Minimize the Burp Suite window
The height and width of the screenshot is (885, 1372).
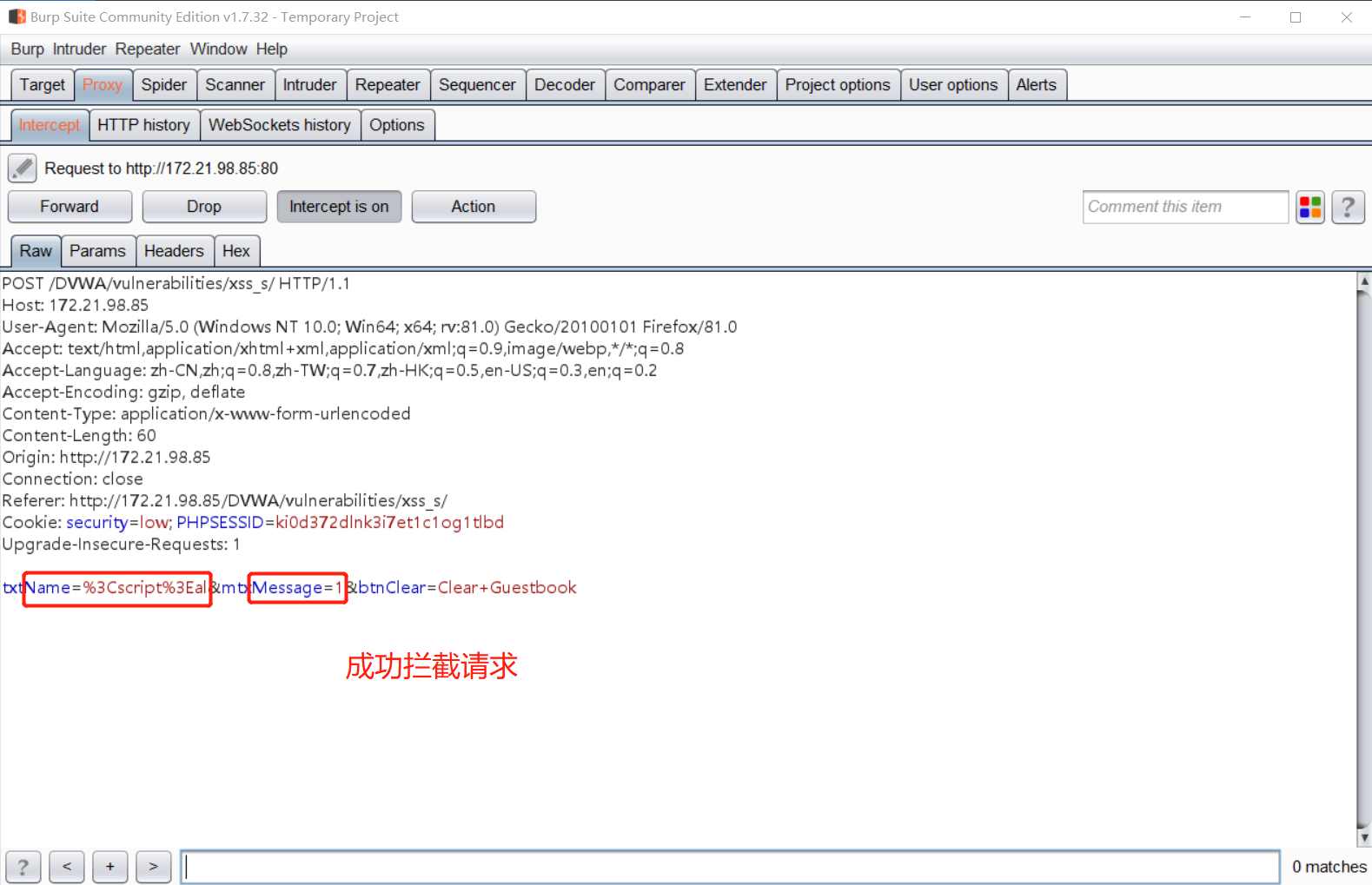1245,17
